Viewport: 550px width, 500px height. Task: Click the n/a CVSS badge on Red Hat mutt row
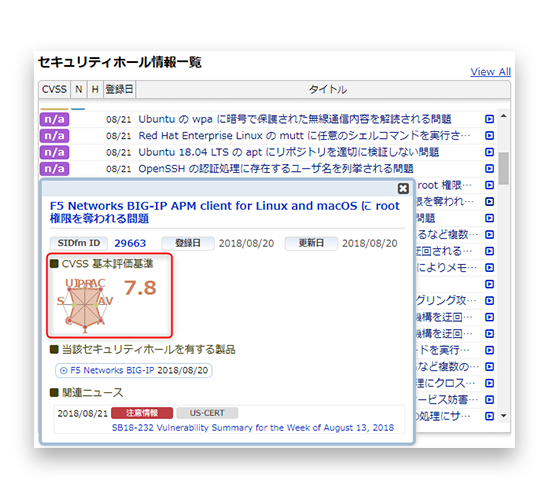[x=54, y=136]
